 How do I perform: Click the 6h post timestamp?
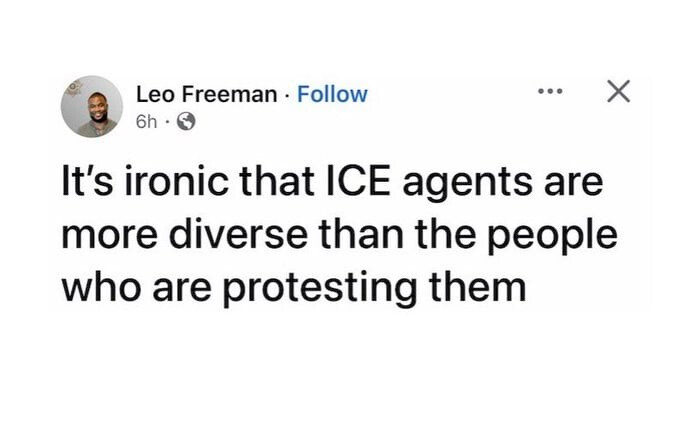pos(145,122)
